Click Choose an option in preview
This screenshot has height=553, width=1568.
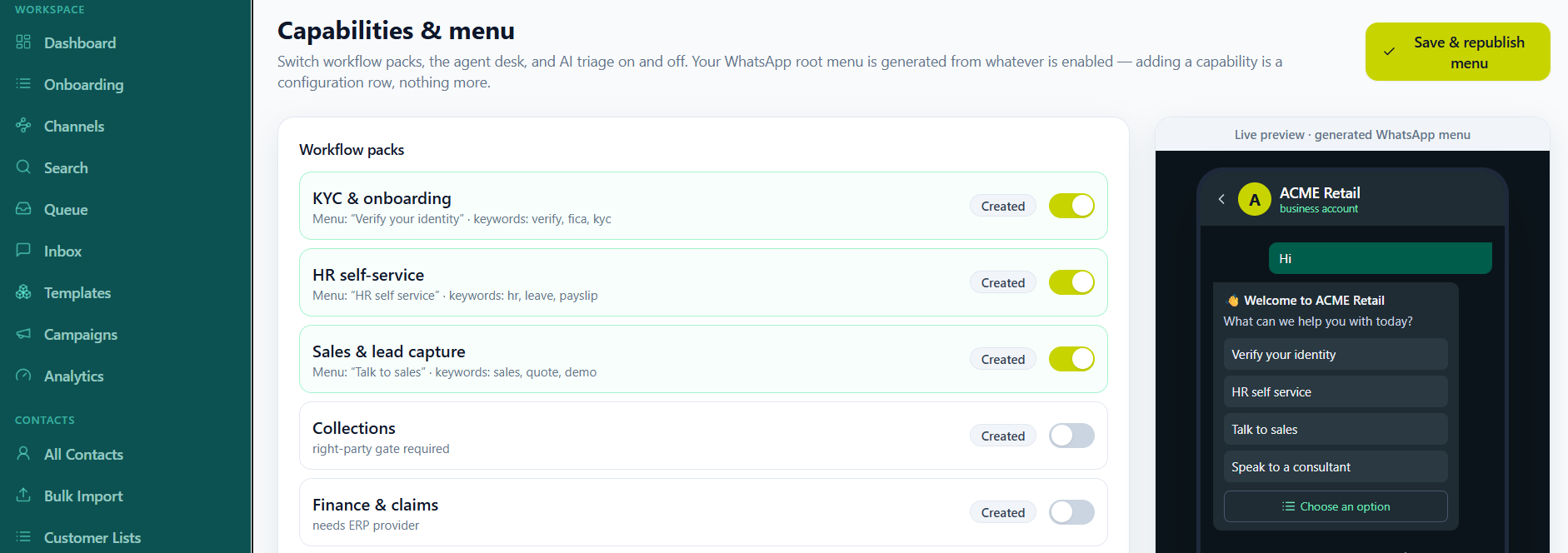tap(1336, 506)
